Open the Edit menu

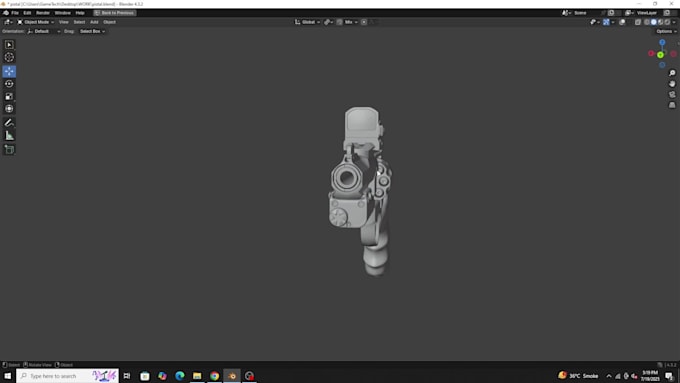pos(27,13)
